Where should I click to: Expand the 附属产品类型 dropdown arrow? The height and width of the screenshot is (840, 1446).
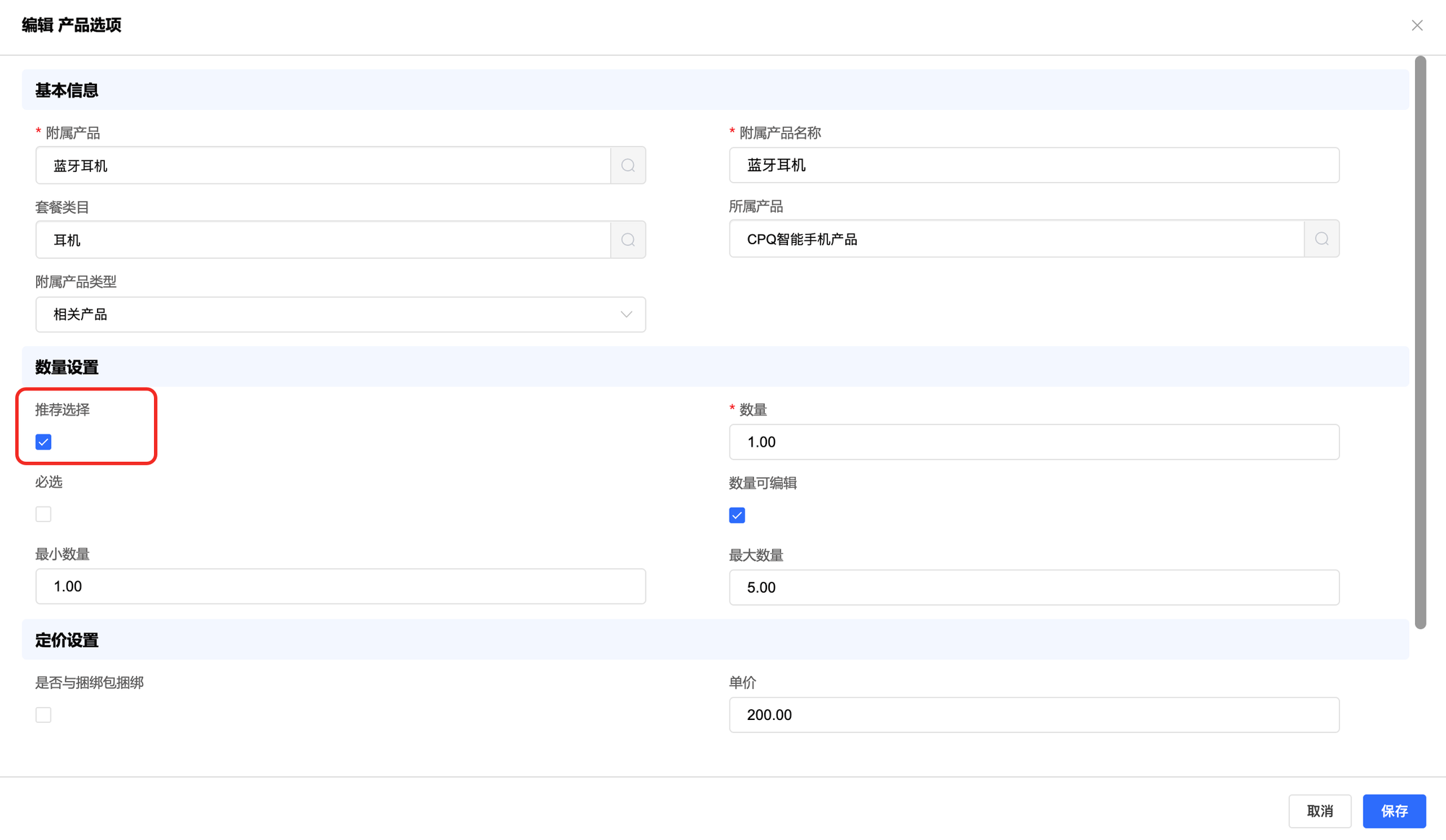[626, 314]
